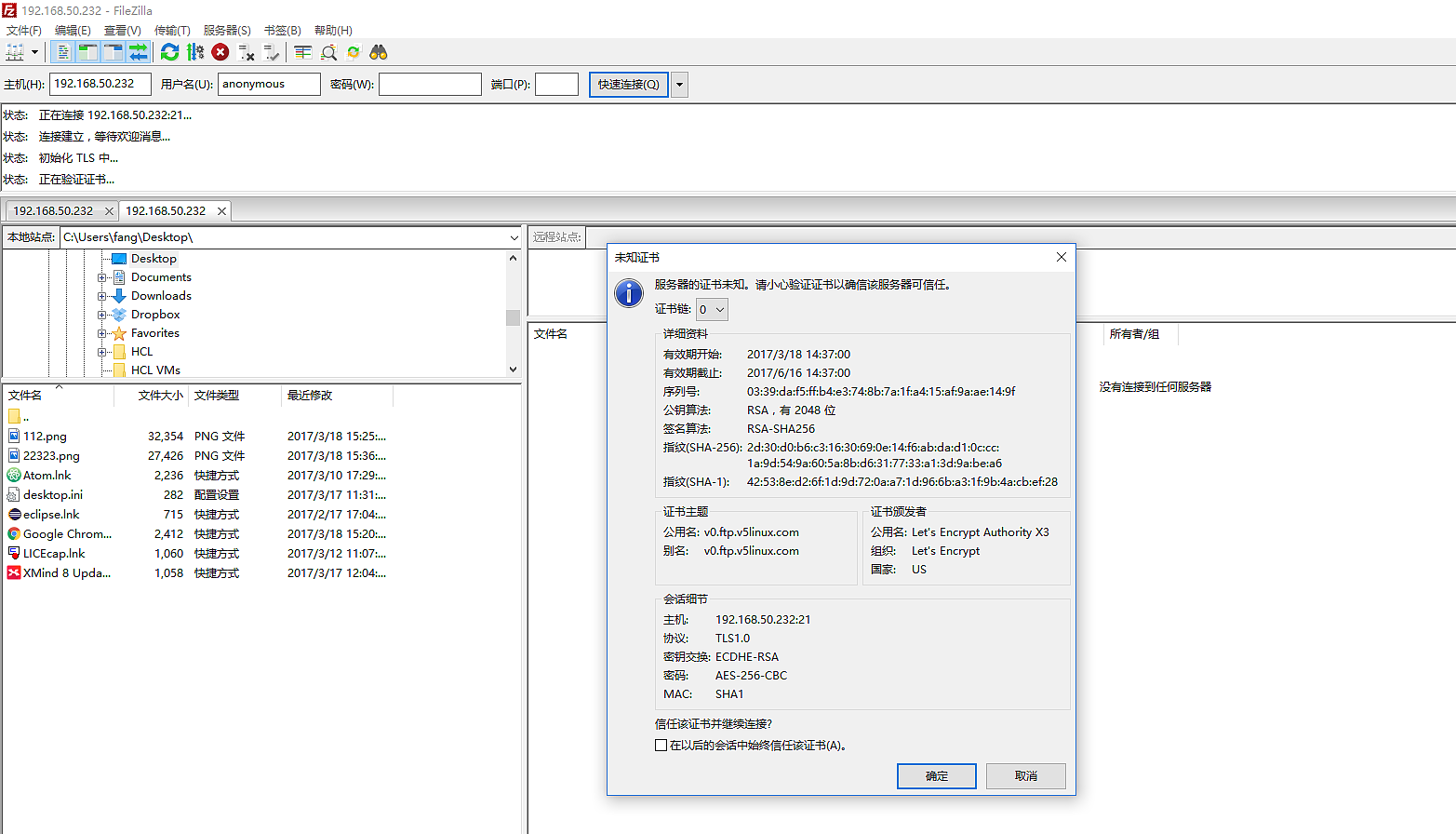
Task: Toggle the local directory tree view icon
Action: tap(88, 53)
